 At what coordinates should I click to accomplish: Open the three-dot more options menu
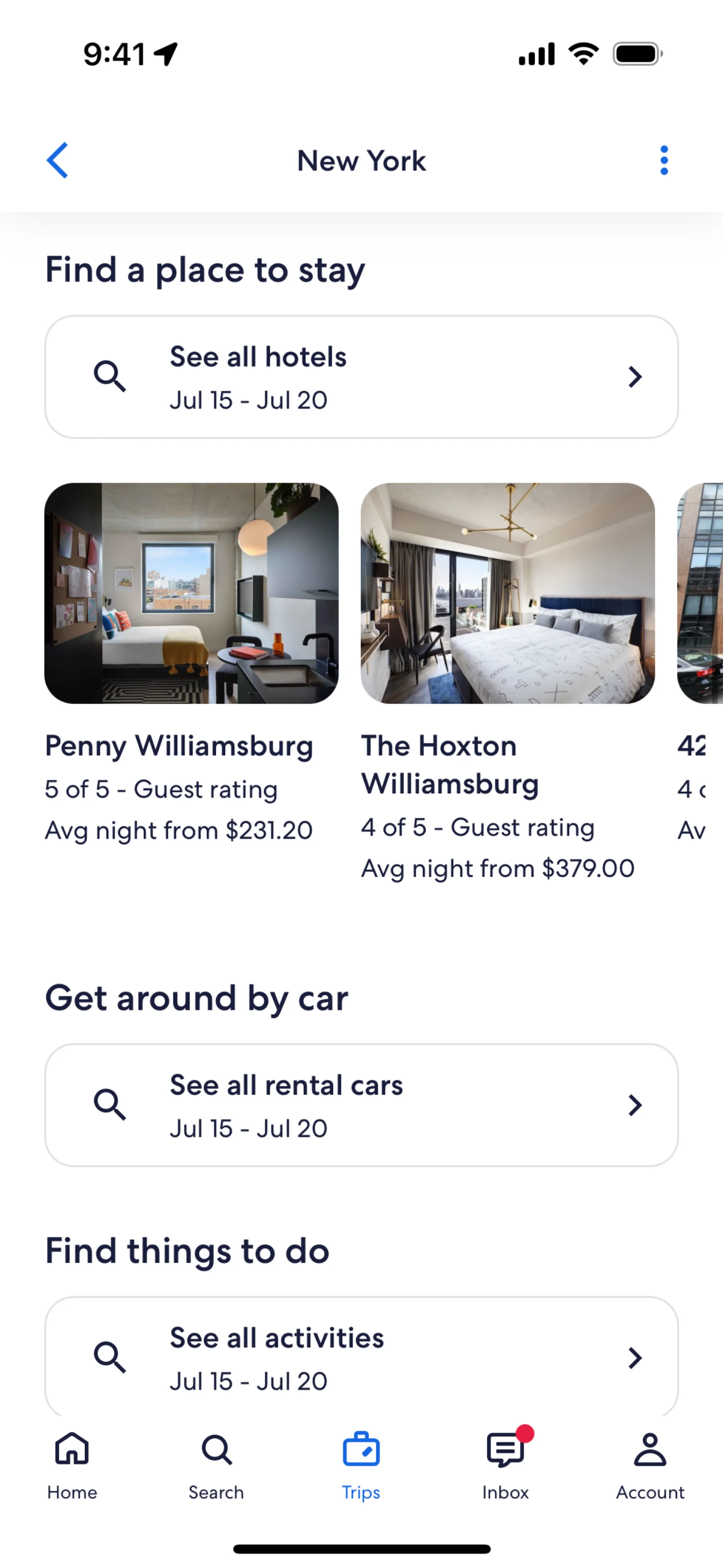664,161
